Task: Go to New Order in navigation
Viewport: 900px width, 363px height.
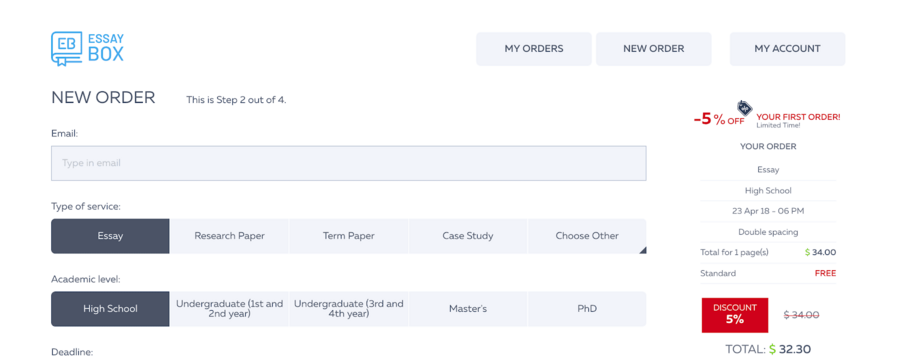Action: [x=654, y=49]
